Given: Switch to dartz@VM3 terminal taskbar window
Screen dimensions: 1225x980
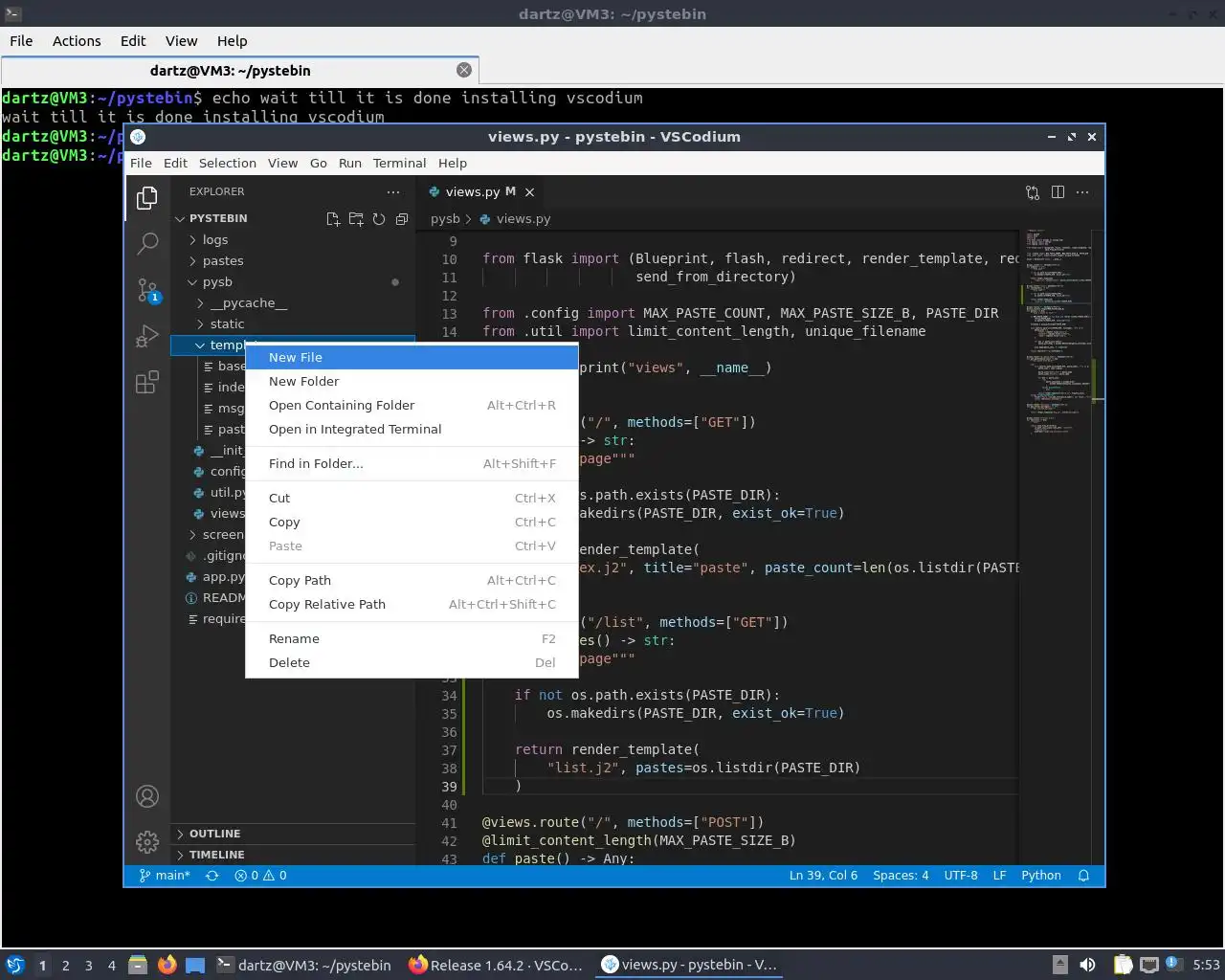Looking at the screenshot, I should coord(304,965).
